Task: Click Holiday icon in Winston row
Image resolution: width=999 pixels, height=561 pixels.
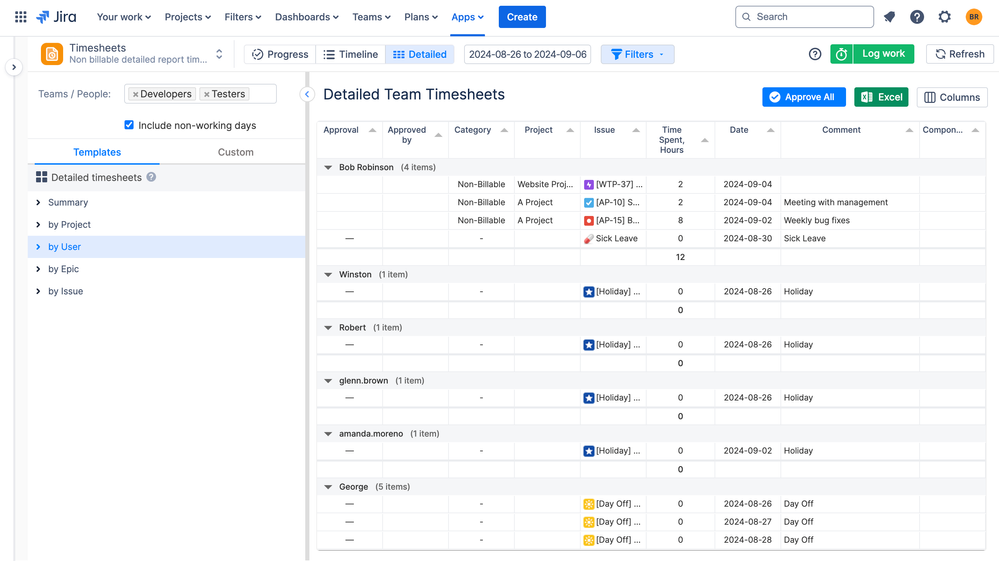Action: (589, 292)
